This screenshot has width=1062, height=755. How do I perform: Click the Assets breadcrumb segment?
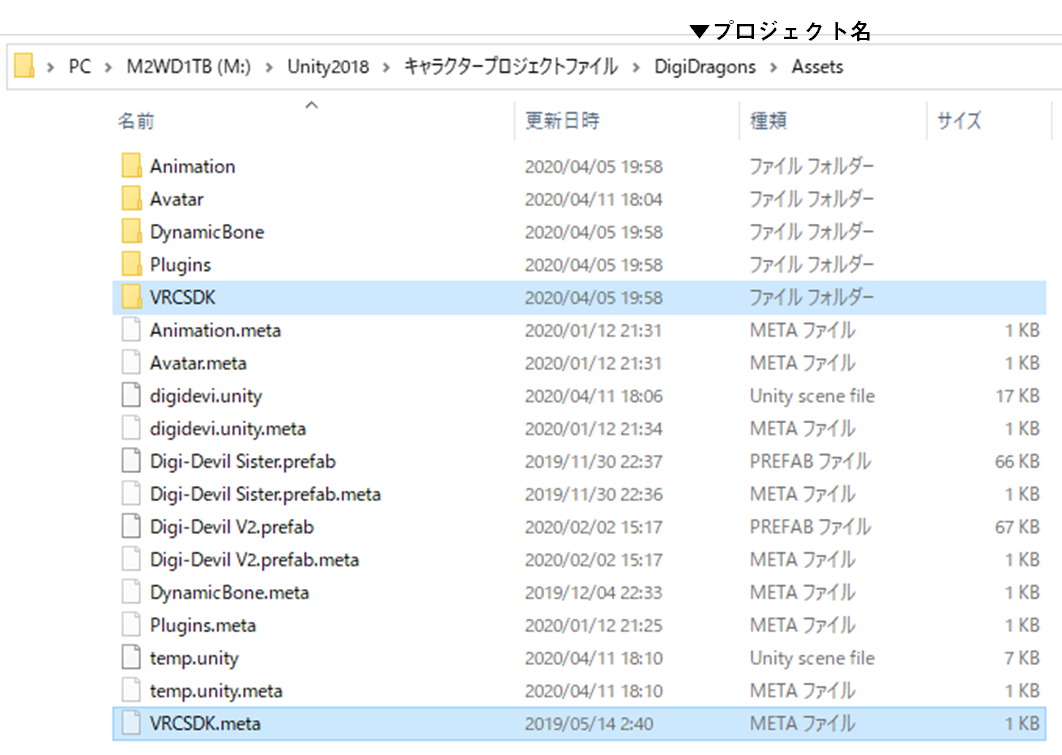coord(817,66)
